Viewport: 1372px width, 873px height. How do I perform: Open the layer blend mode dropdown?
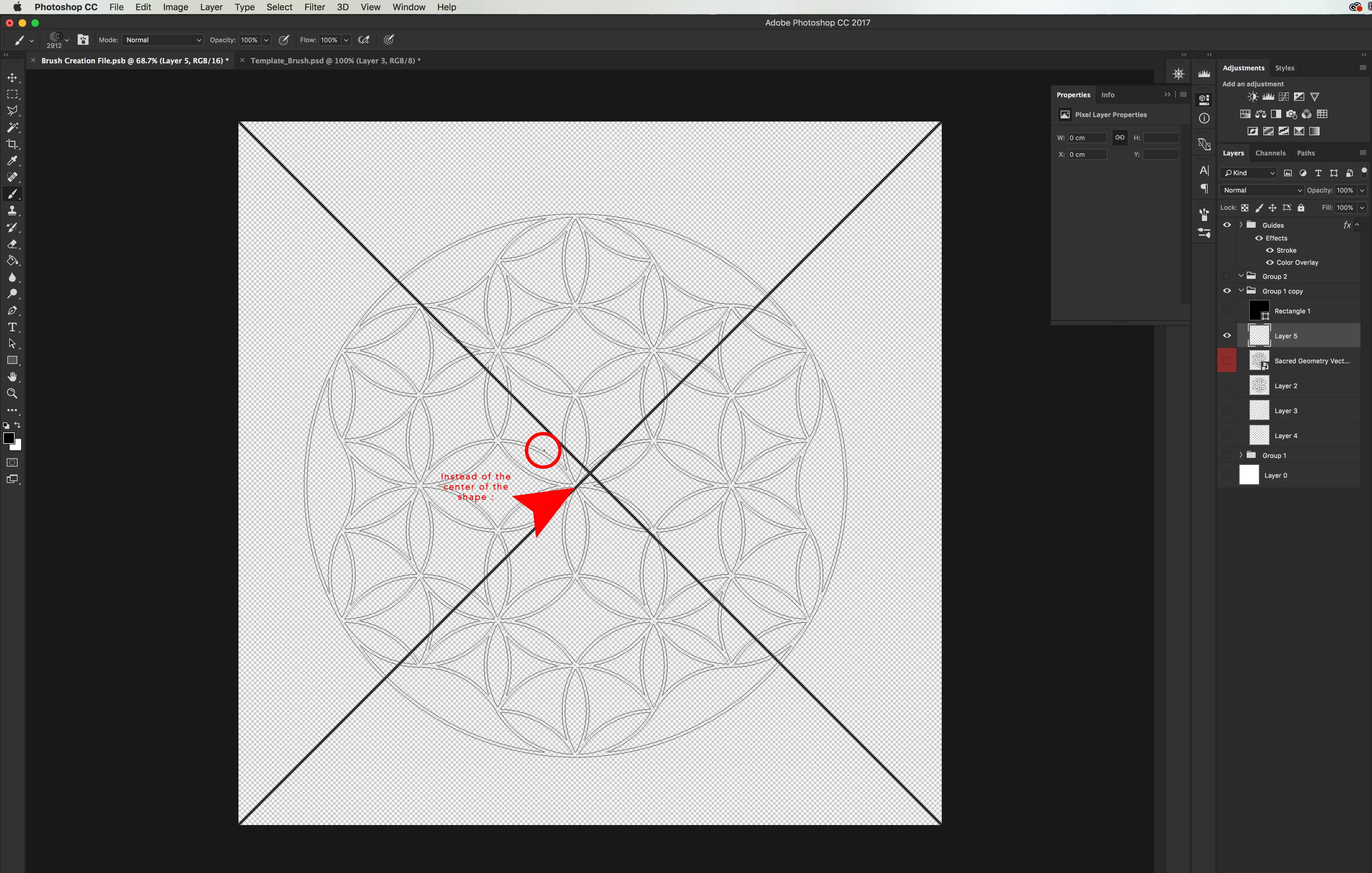(x=1262, y=190)
